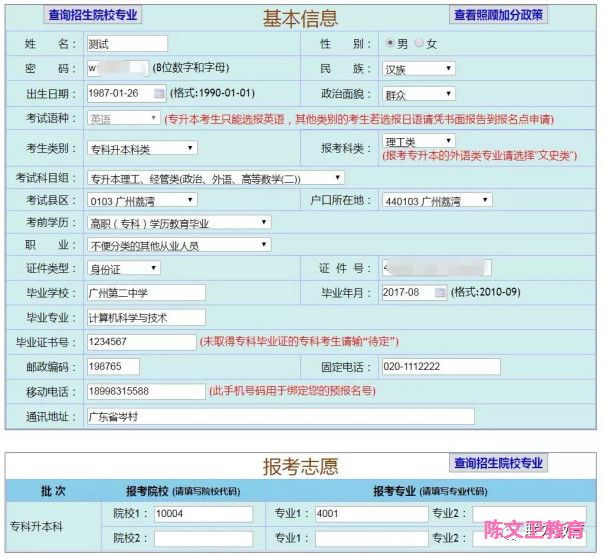Click the 专业2 field in 院校1 row
The image size is (604, 558).
coord(529,514)
